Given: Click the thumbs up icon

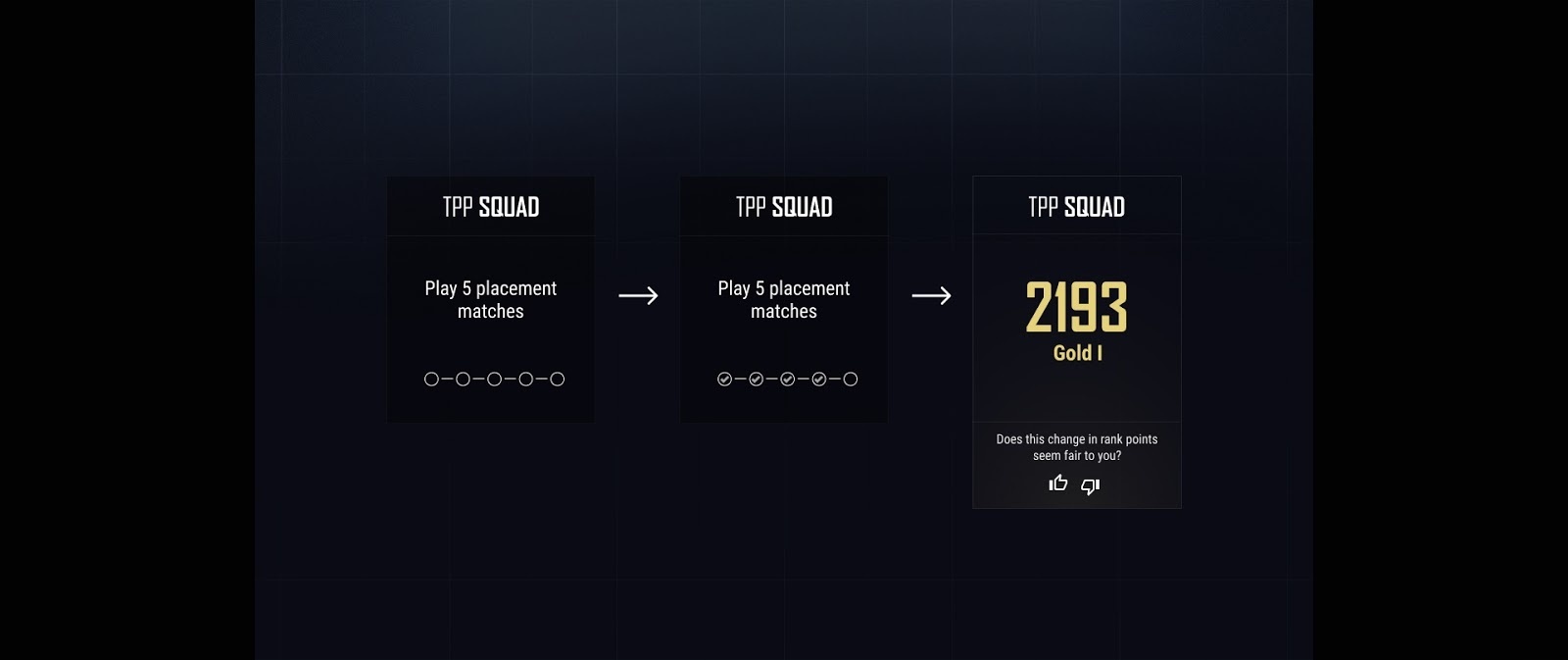Looking at the screenshot, I should tap(1058, 482).
